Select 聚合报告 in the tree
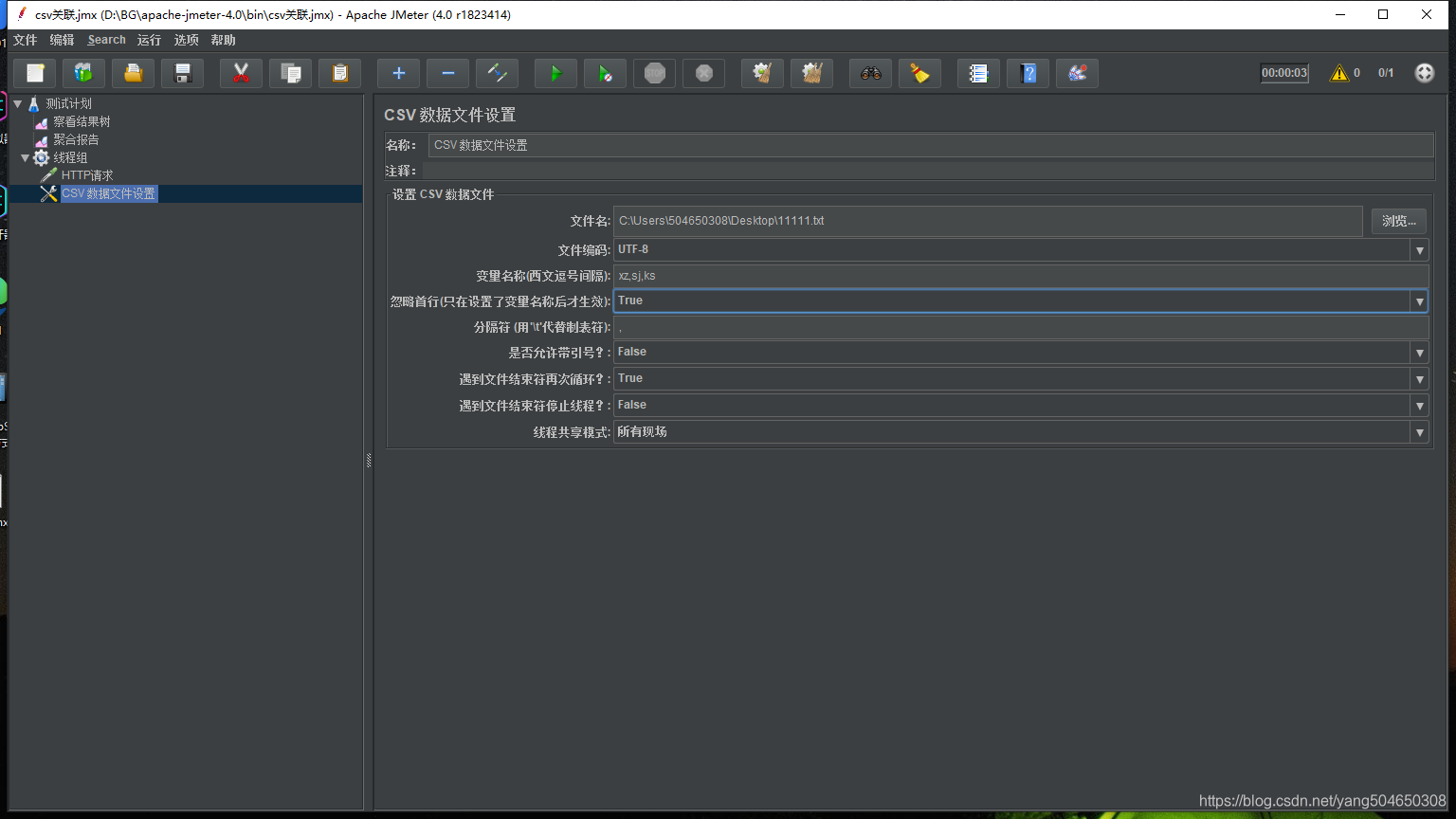This screenshot has height=819, width=1456. coord(76,139)
